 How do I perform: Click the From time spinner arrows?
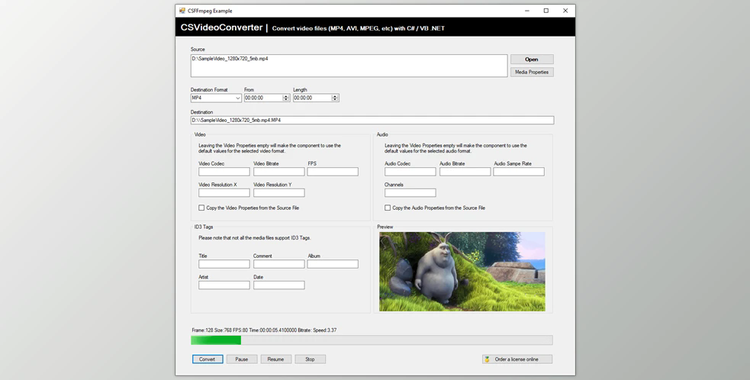coord(286,98)
